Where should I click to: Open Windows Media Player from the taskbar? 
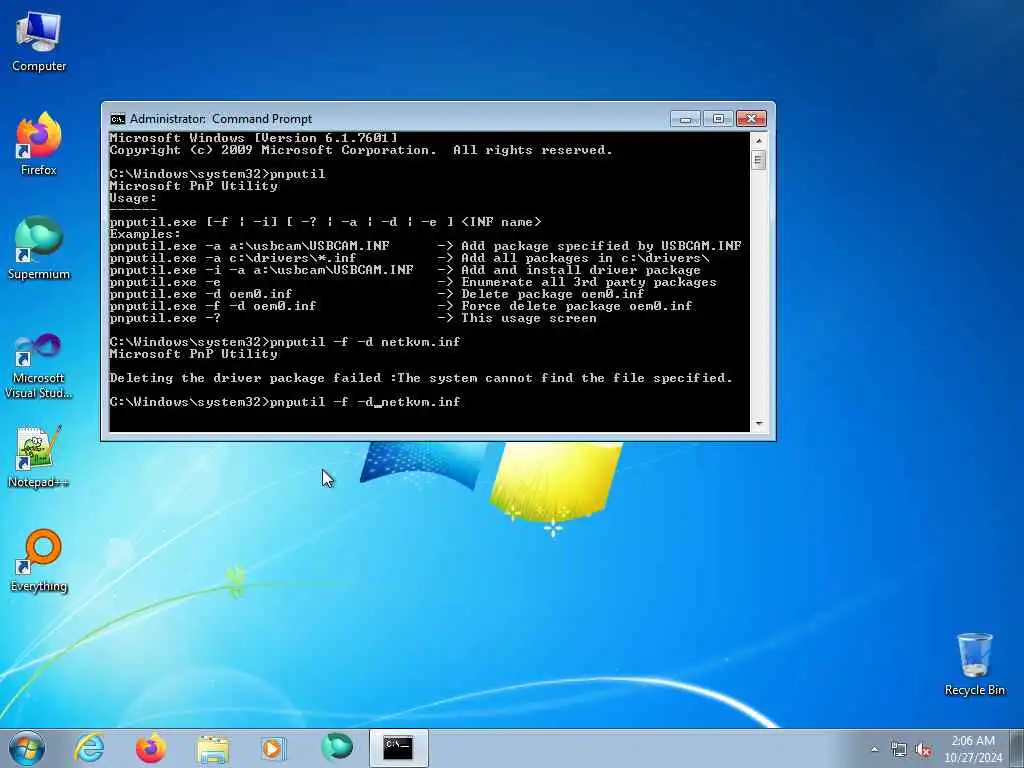[273, 748]
